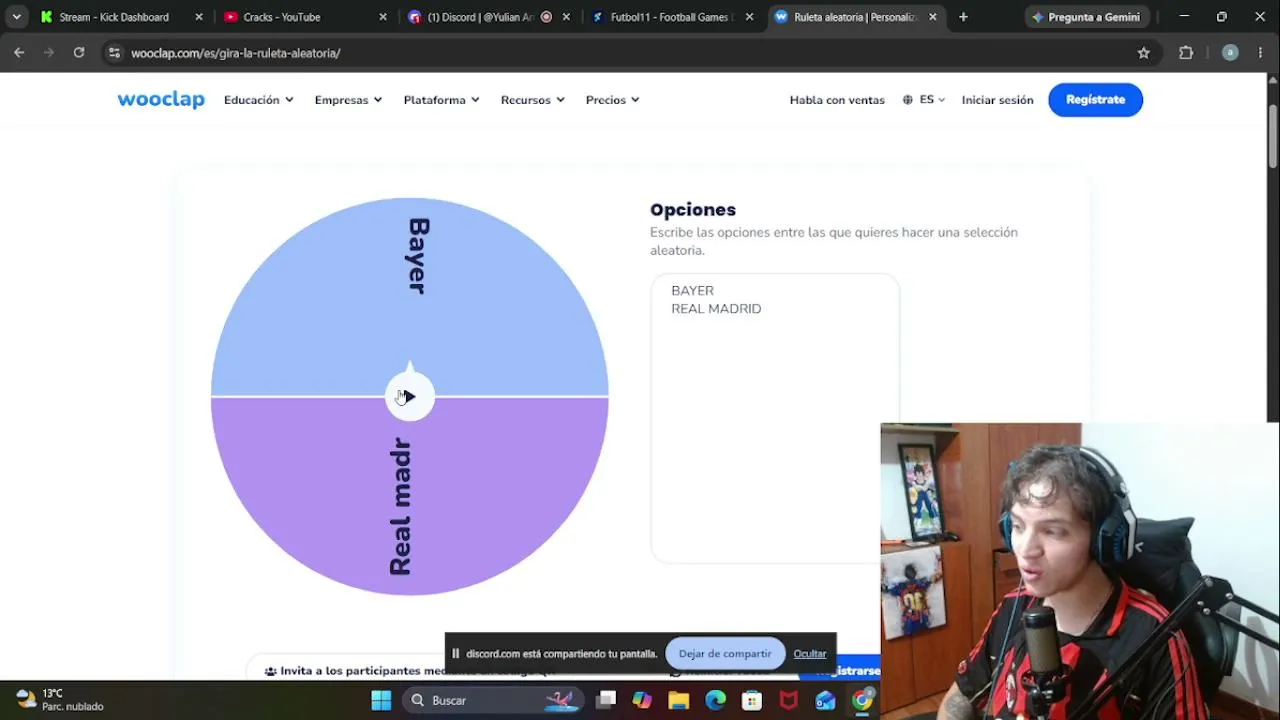Viewport: 1280px width, 720px height.
Task: Click Dejar de compartir button
Action: 725,654
